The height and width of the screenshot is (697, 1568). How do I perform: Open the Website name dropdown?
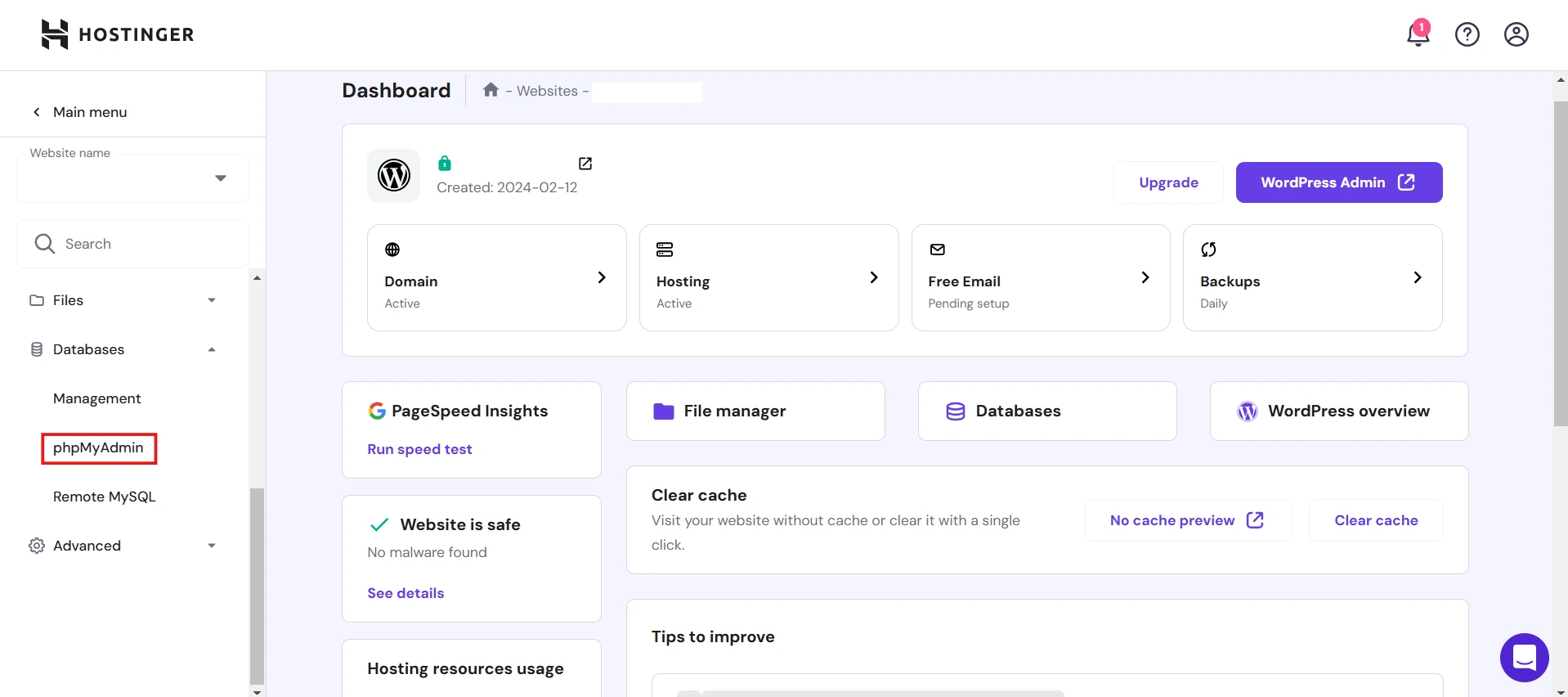[132, 178]
